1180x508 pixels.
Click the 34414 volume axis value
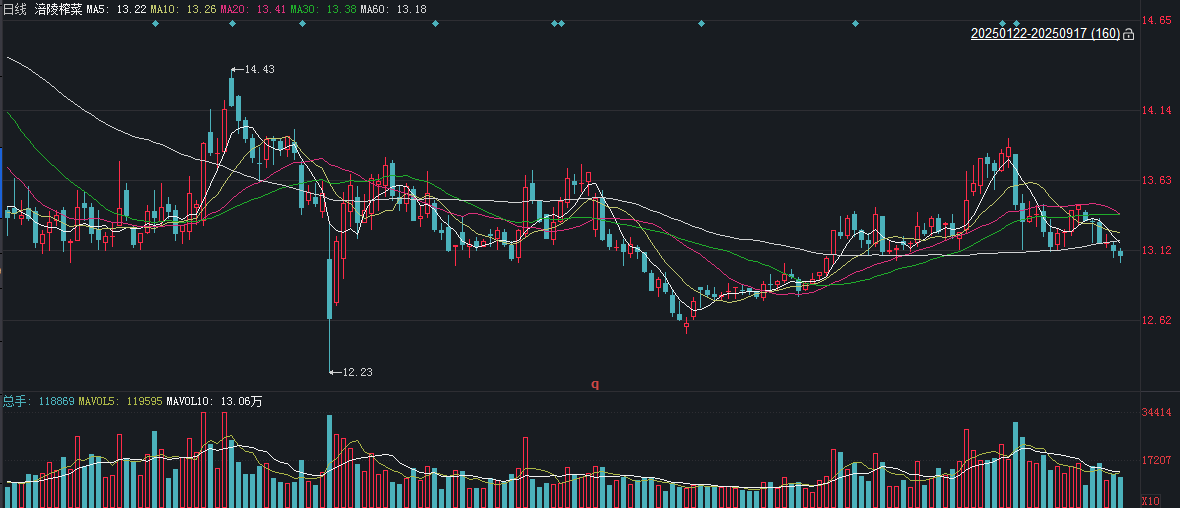tap(1157, 412)
